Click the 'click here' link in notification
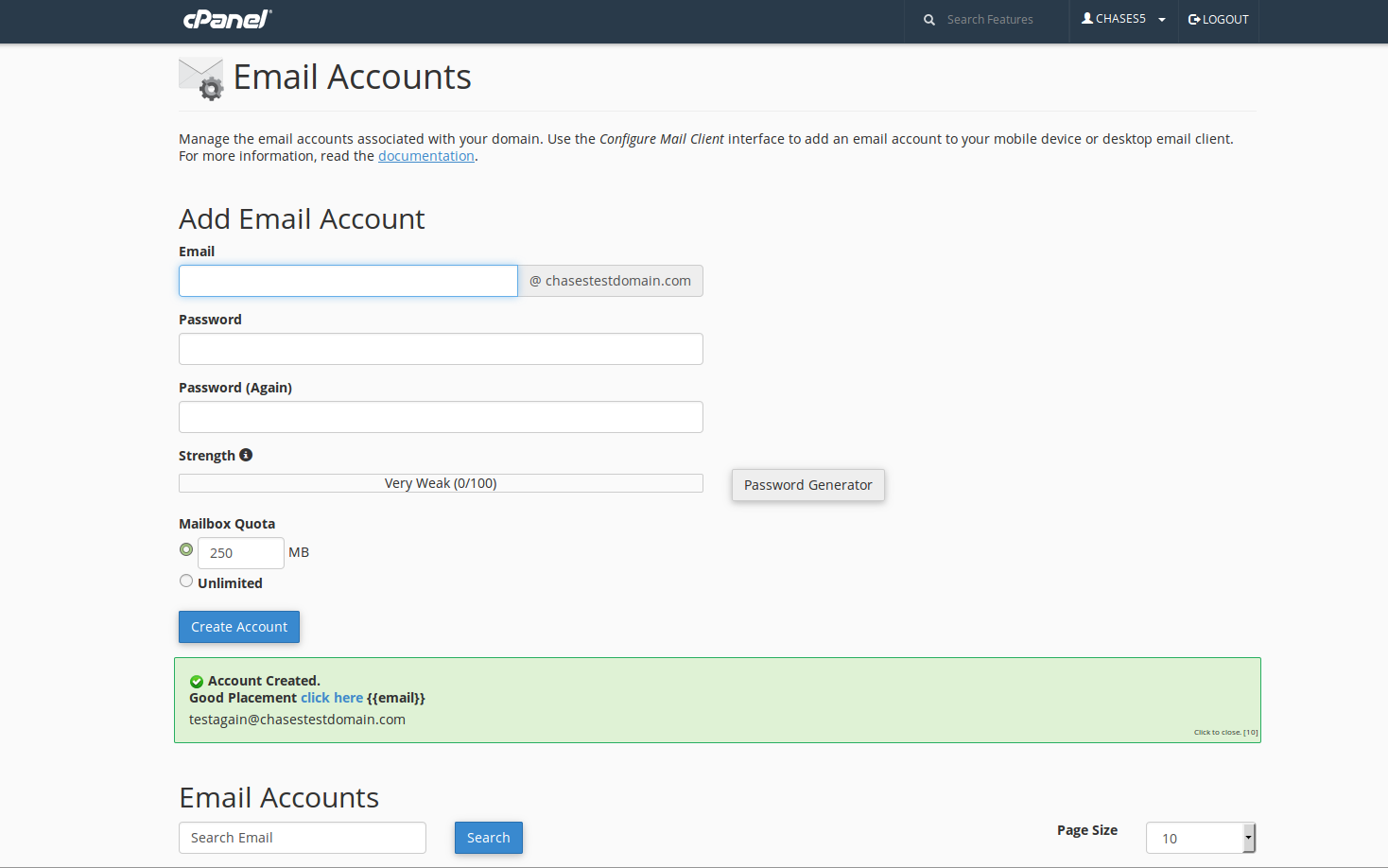This screenshot has width=1388, height=868. pyautogui.click(x=331, y=698)
